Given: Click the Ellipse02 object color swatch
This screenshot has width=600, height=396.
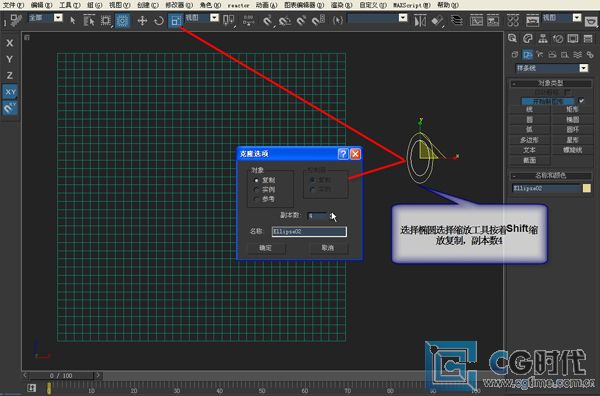Looking at the screenshot, I should click(x=587, y=188).
